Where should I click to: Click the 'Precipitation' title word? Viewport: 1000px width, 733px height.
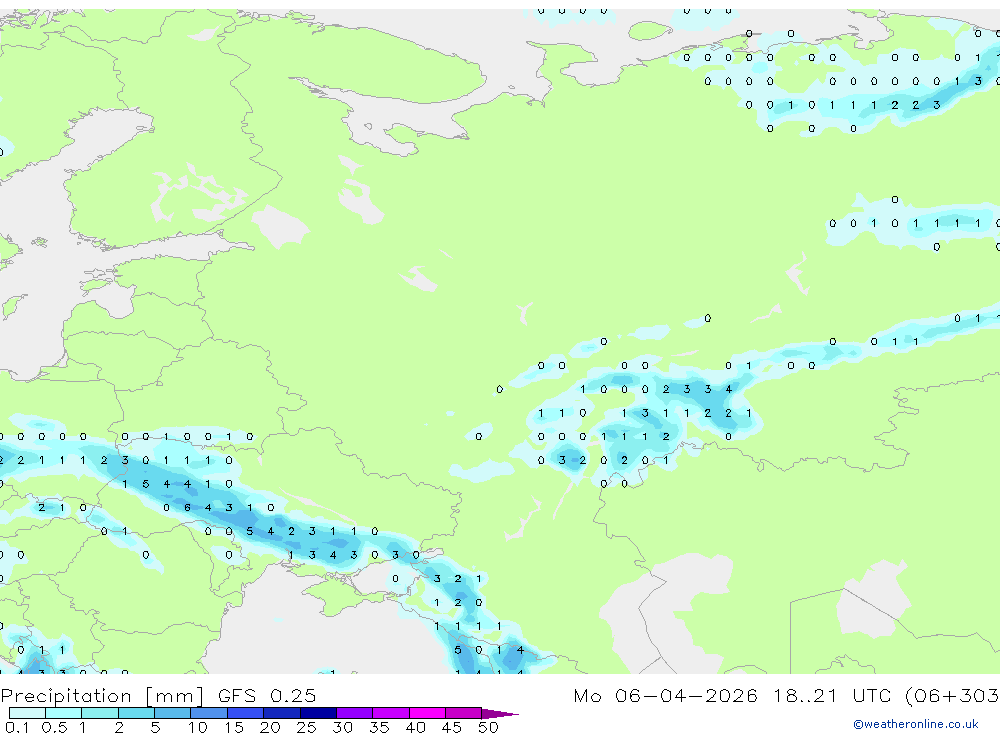click(x=66, y=695)
